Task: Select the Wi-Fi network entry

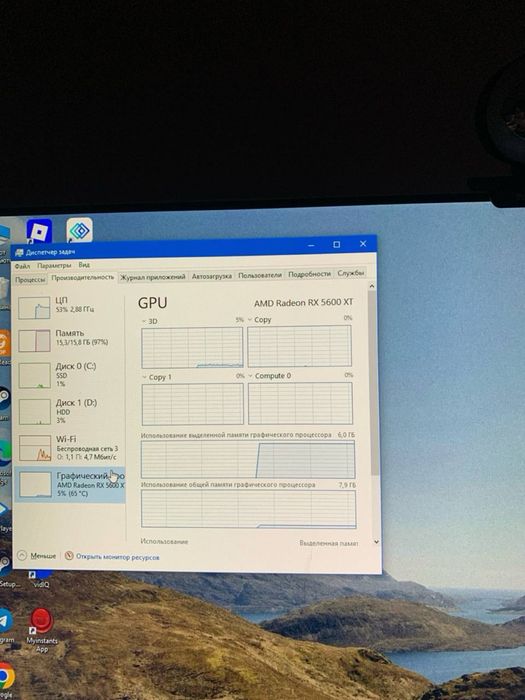Action: [69, 448]
